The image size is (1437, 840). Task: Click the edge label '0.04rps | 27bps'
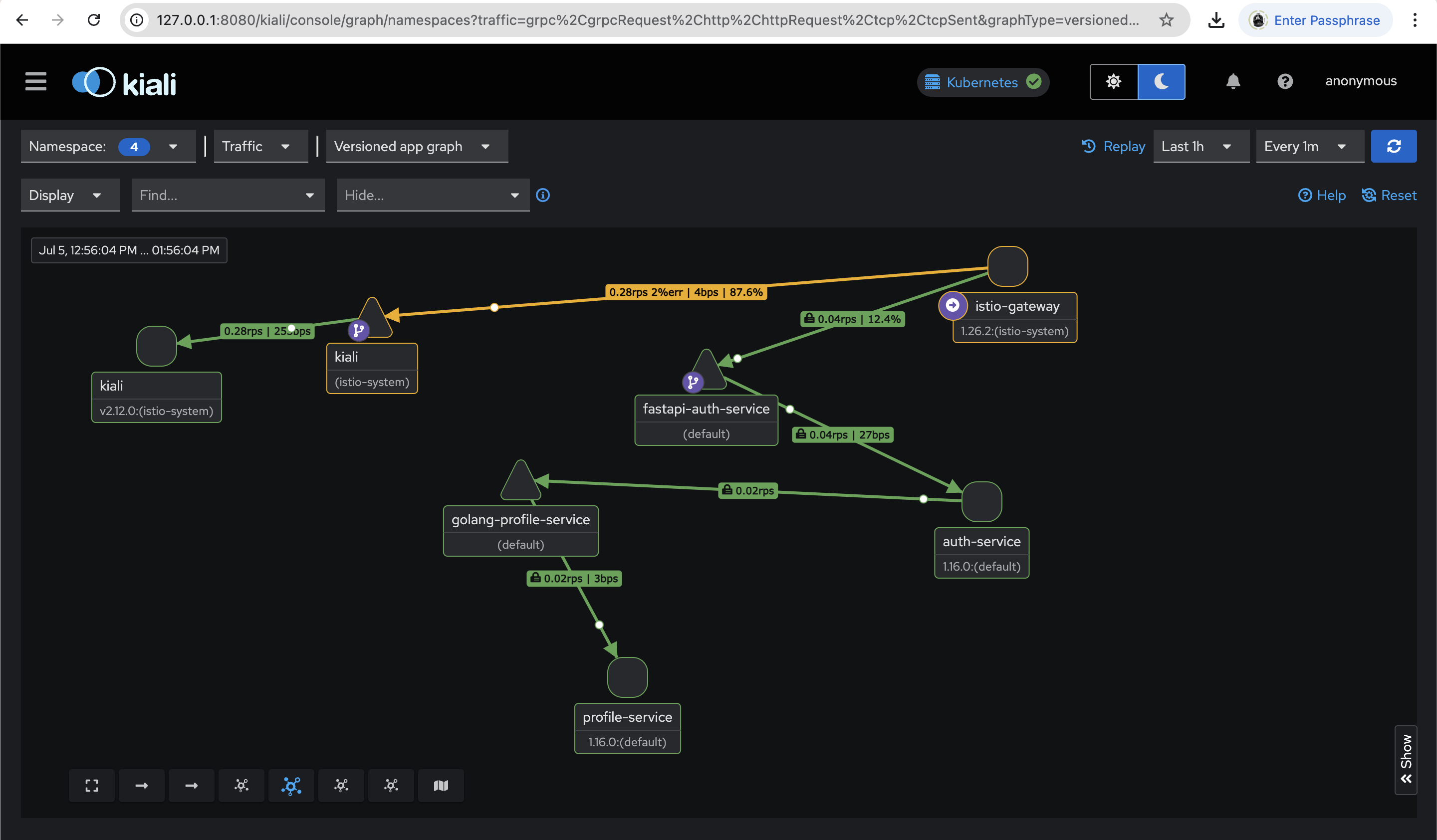coord(843,434)
